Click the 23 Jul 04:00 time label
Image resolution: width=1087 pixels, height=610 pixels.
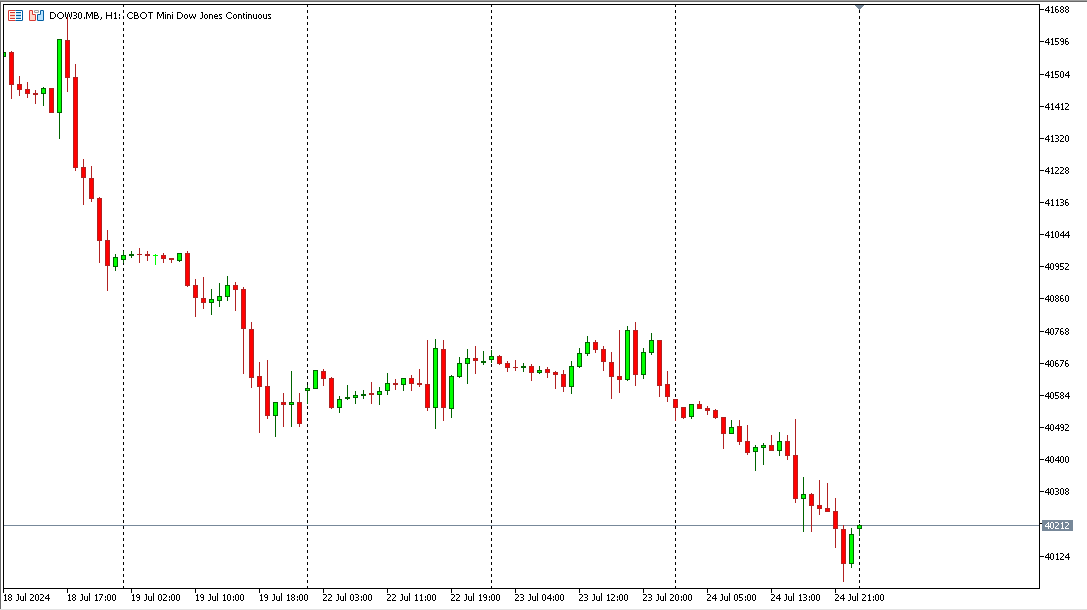[x=539, y=598]
